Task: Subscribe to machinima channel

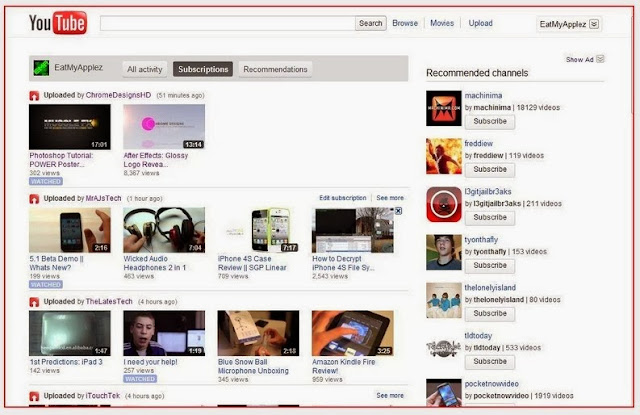Action: click(x=490, y=122)
